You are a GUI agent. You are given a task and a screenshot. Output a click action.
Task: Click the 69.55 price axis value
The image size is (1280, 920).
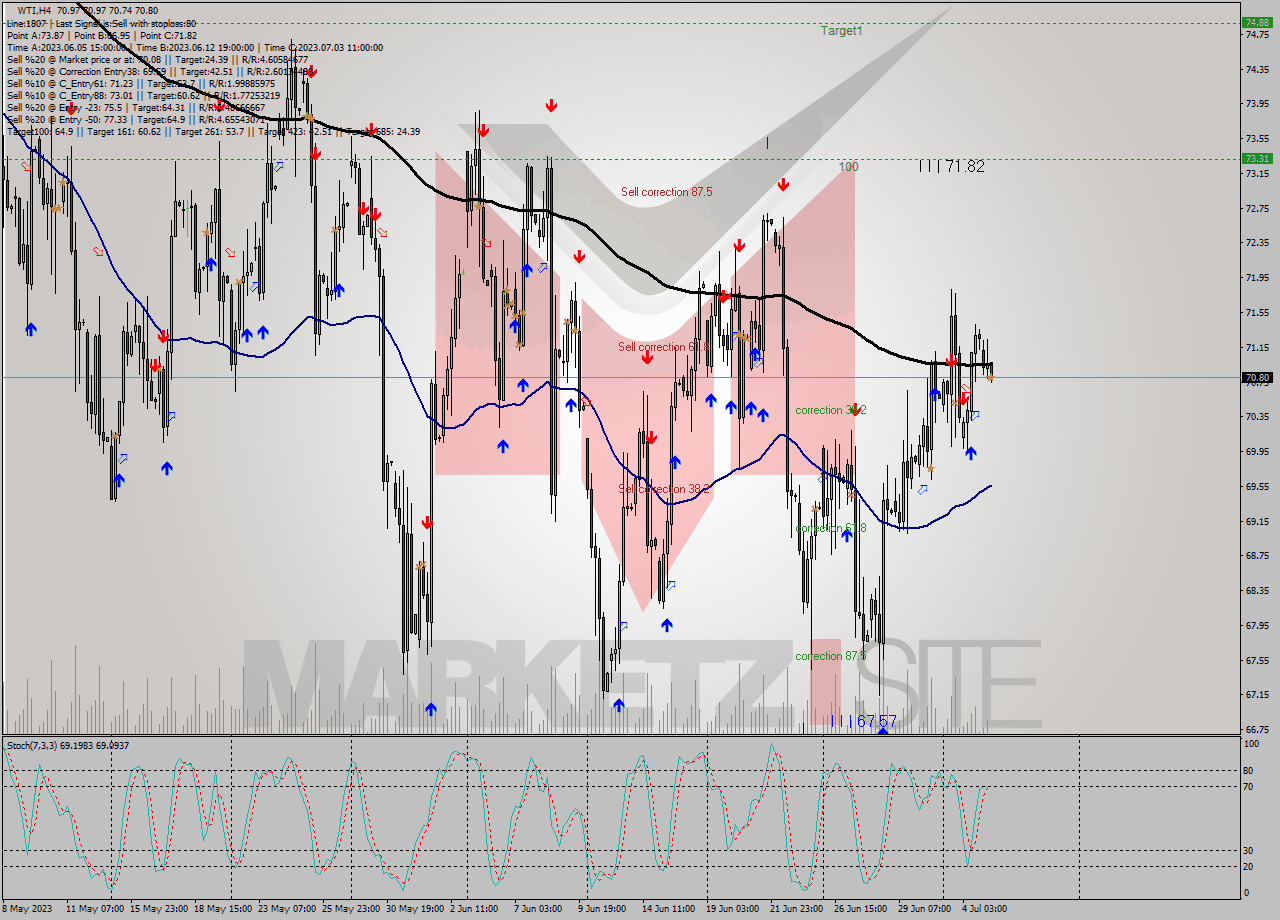tap(1257, 486)
